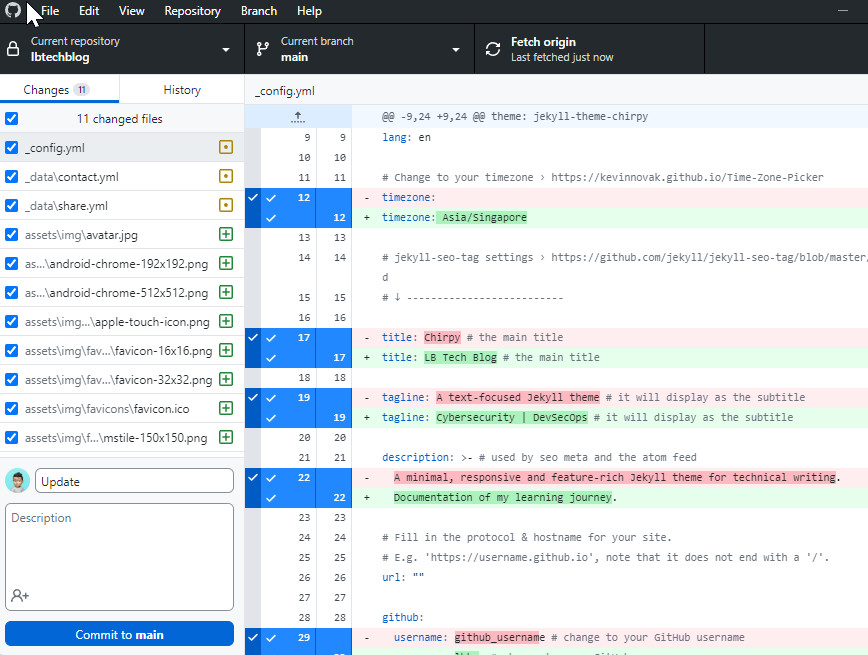Click the added status icon for favicon.ico
This screenshot has width=868, height=655.
[226, 409]
